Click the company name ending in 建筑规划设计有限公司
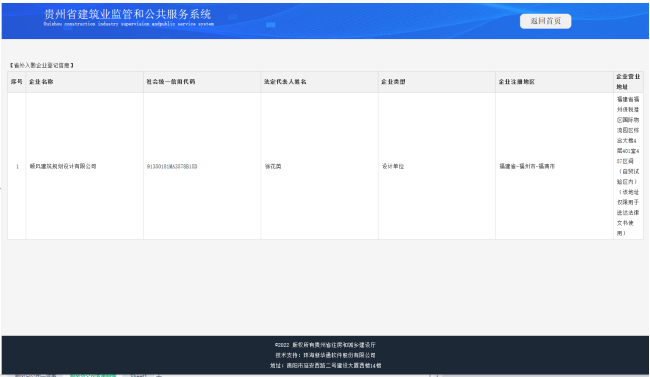The height and width of the screenshot is (377, 650). [63, 166]
